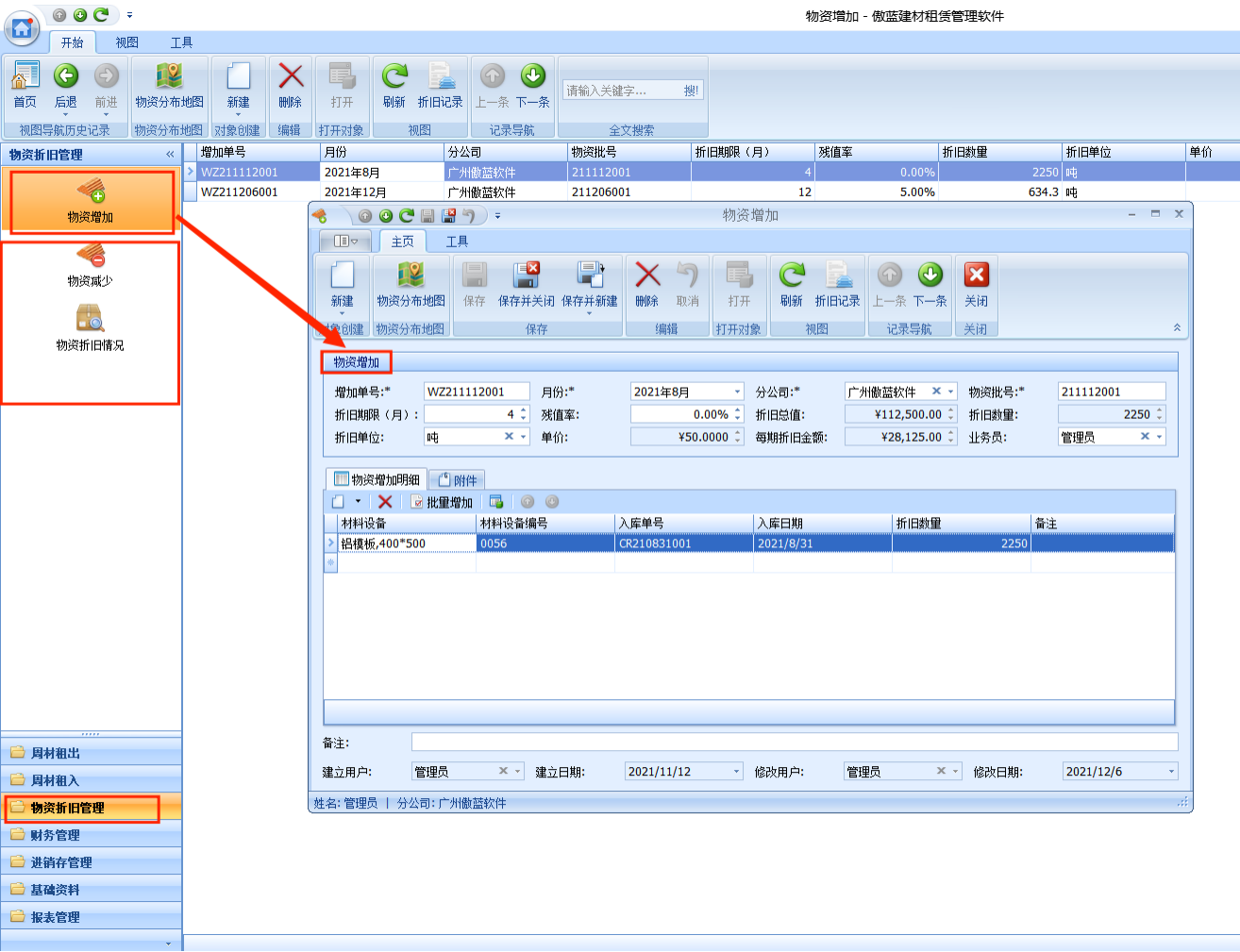Click the 全文搜索 keyword input field
The width and height of the screenshot is (1240, 952).
tap(622, 91)
